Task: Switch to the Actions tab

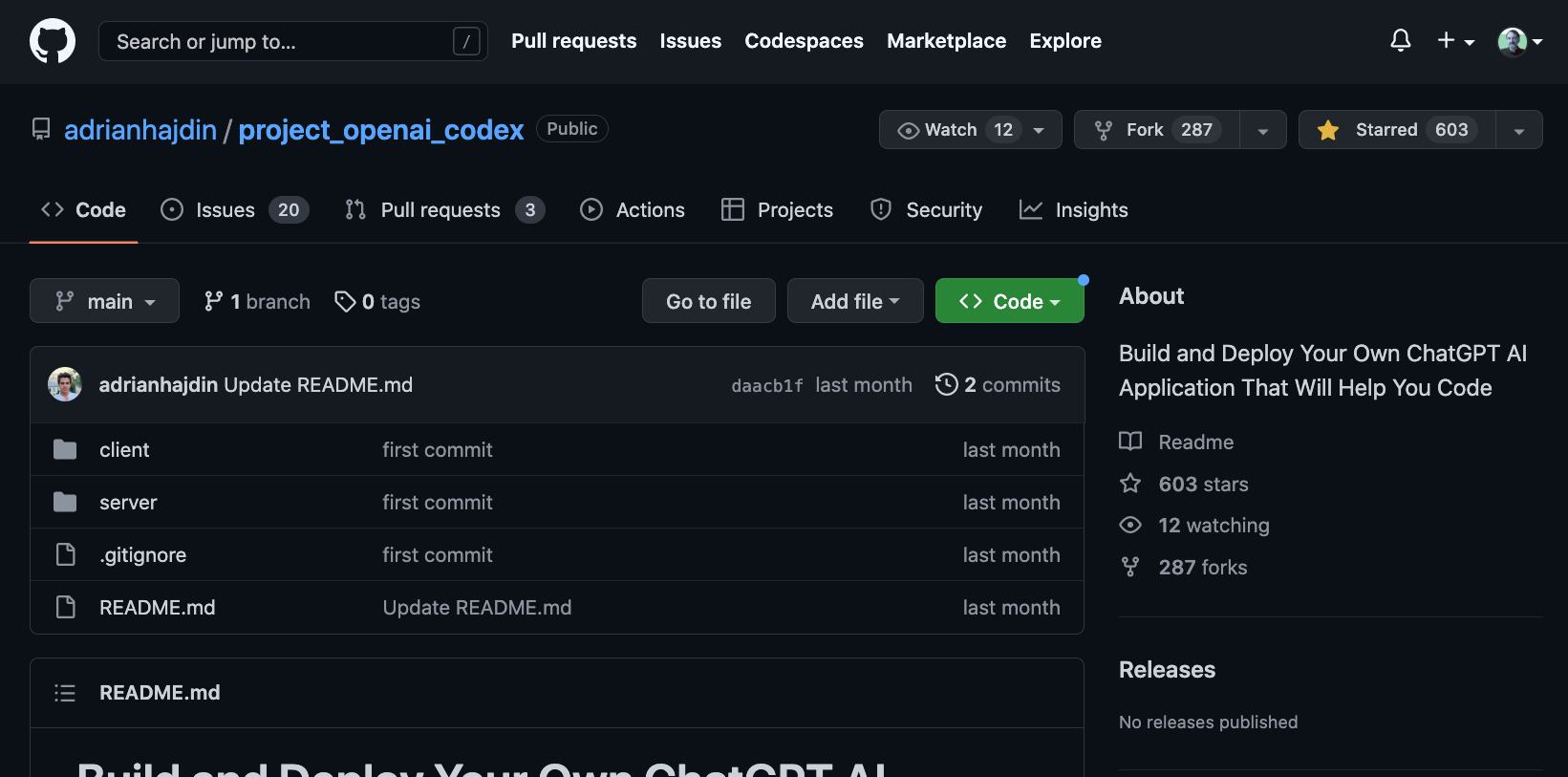Action: click(633, 210)
